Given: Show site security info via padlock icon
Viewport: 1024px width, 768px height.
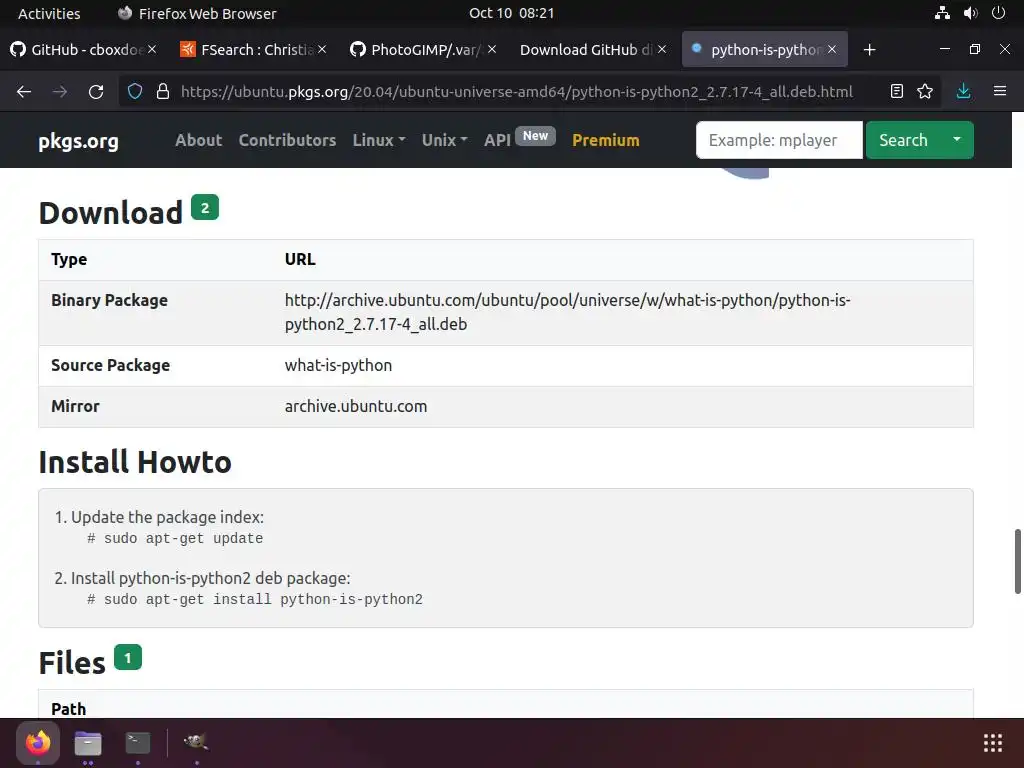Looking at the screenshot, I should click(x=163, y=91).
